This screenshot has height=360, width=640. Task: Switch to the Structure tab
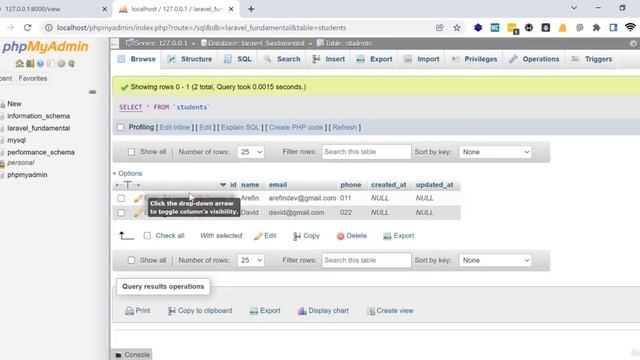click(190, 59)
